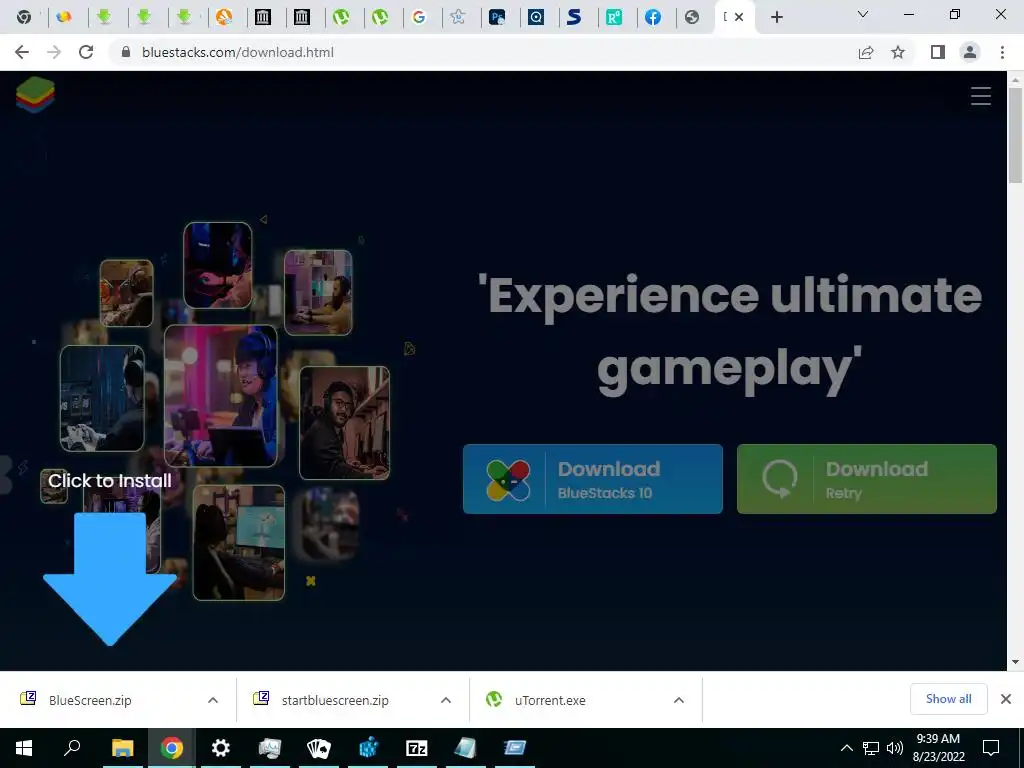
Task: Open the uTorrent.exe download
Action: 550,700
